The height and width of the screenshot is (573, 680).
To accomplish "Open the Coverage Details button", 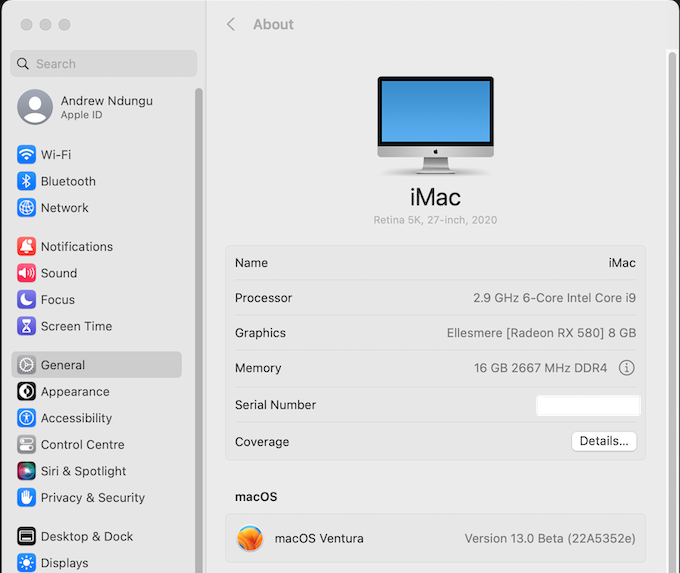I will [604, 441].
